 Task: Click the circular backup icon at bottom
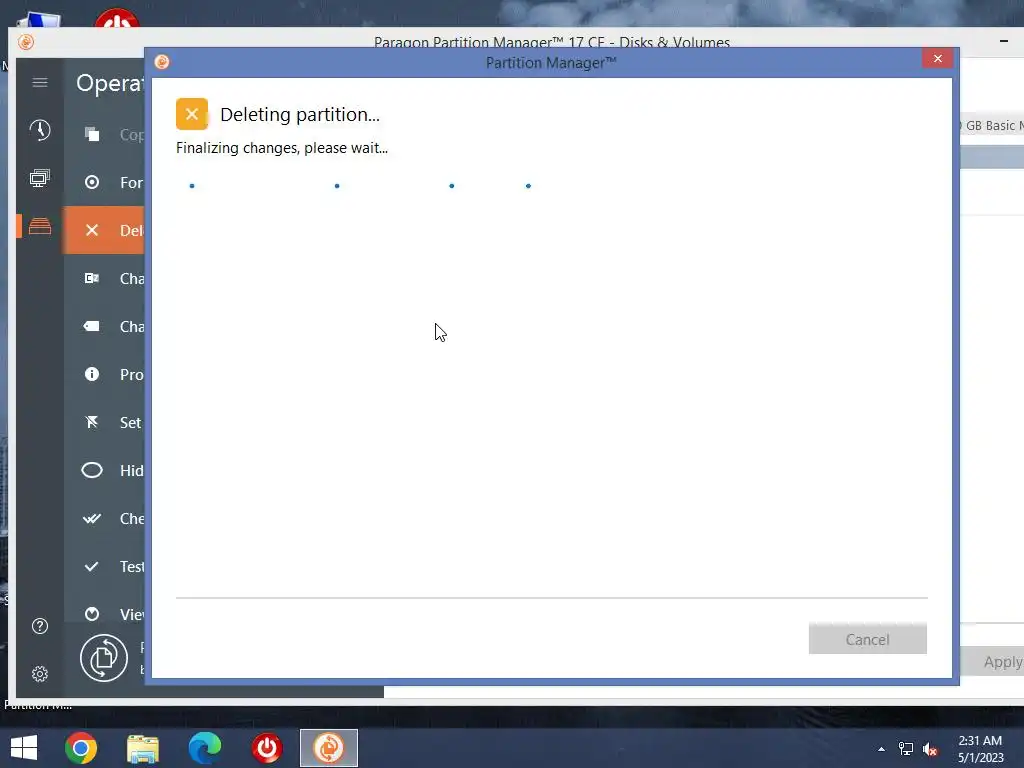point(104,658)
